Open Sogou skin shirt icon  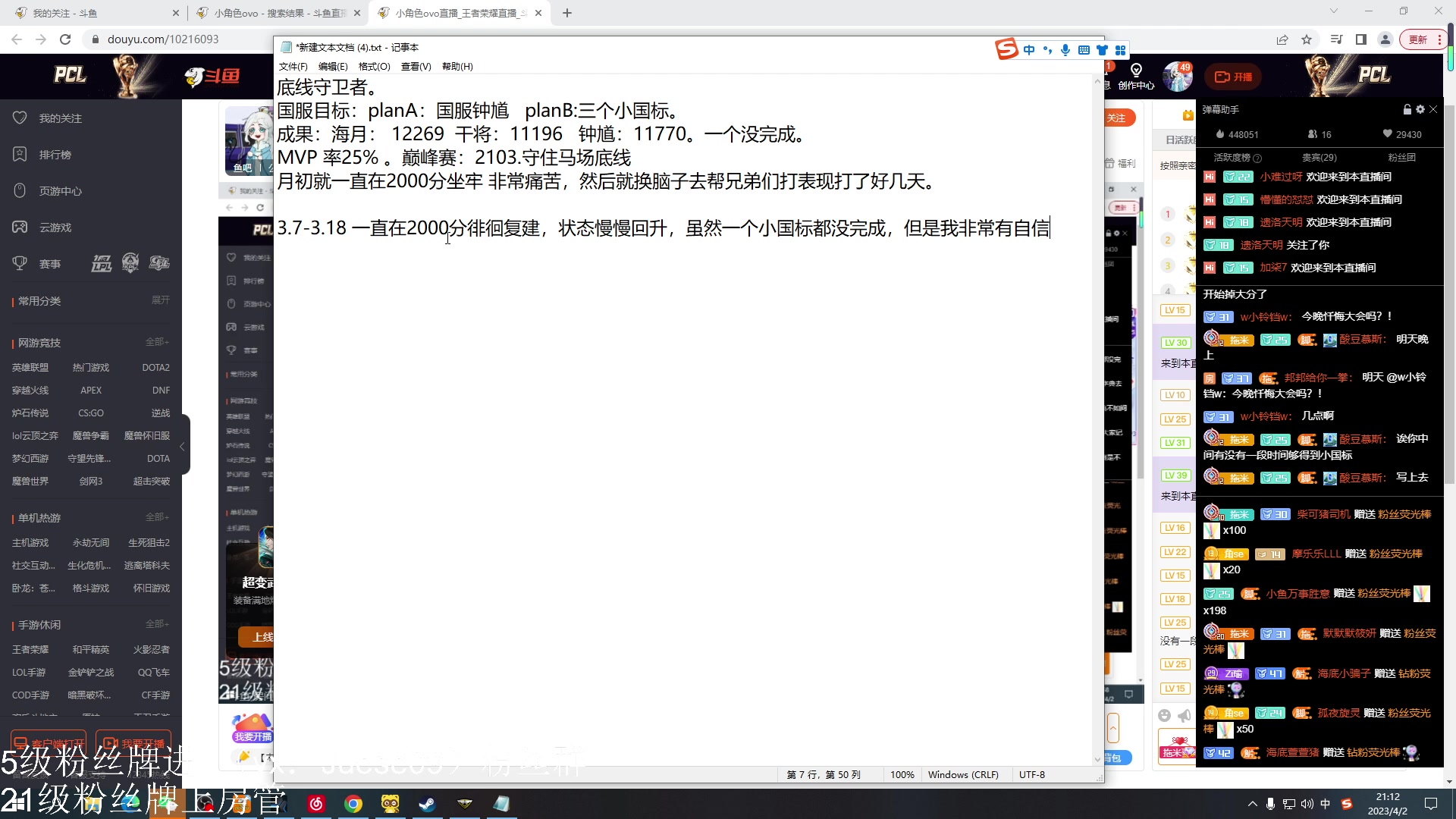click(1102, 50)
